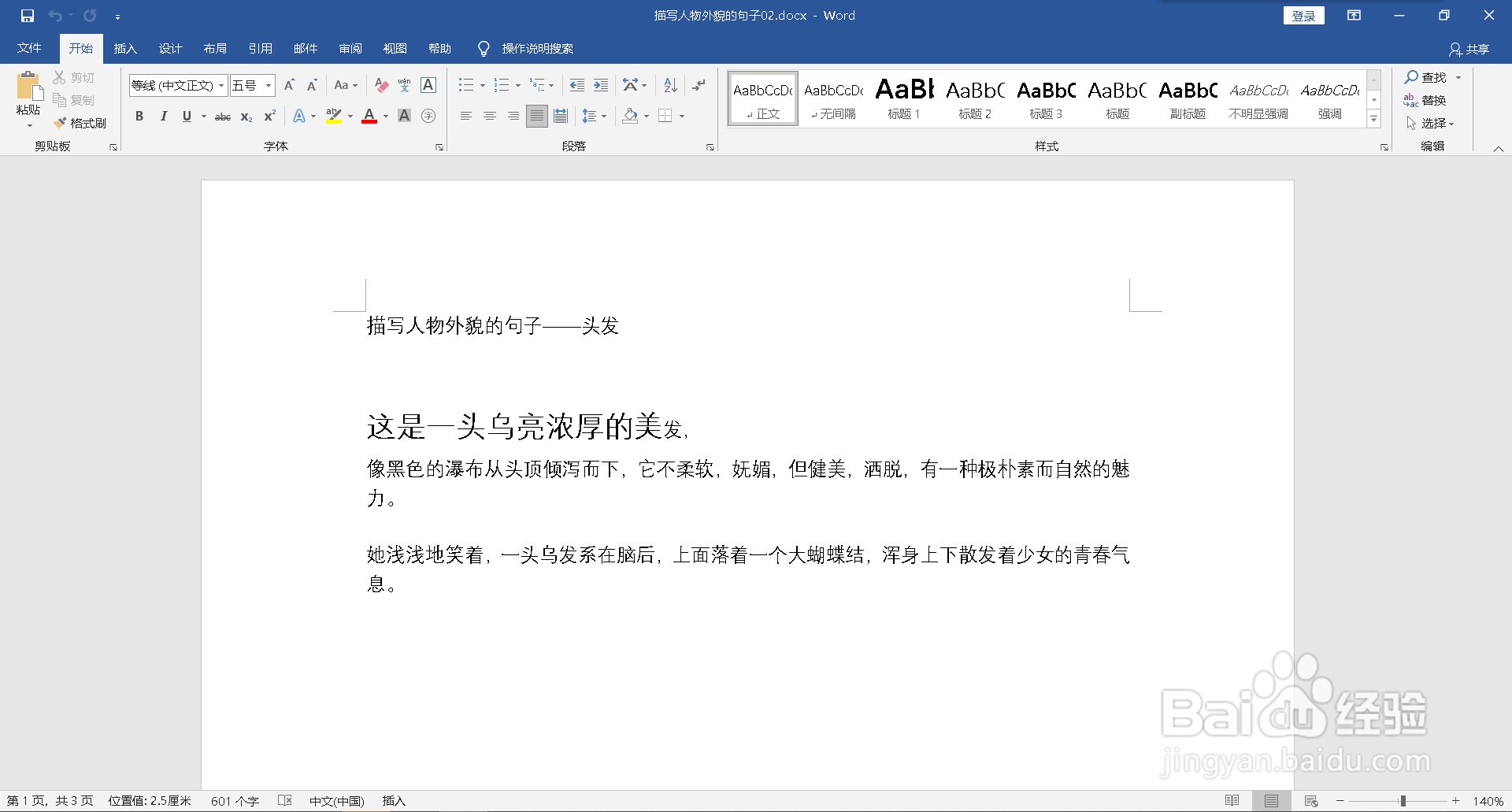
Task: Toggle the bullet list formatting
Action: tap(466, 85)
